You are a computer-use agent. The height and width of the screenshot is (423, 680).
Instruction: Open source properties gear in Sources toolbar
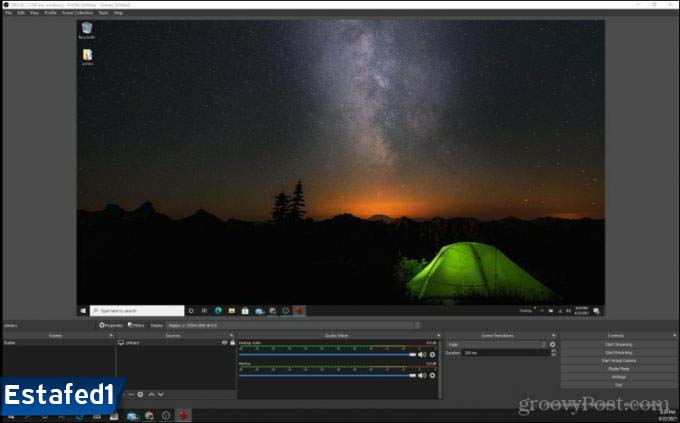pos(141,394)
